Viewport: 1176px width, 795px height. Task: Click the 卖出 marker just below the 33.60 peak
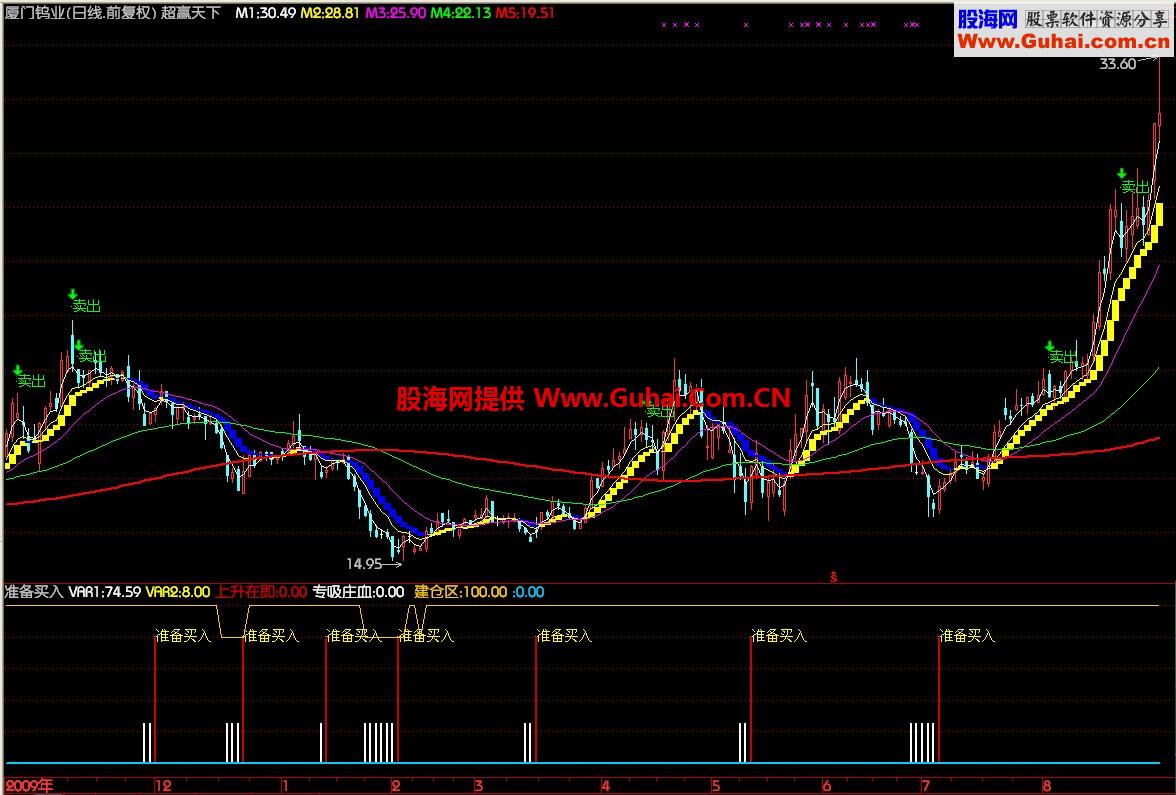coord(1135,187)
